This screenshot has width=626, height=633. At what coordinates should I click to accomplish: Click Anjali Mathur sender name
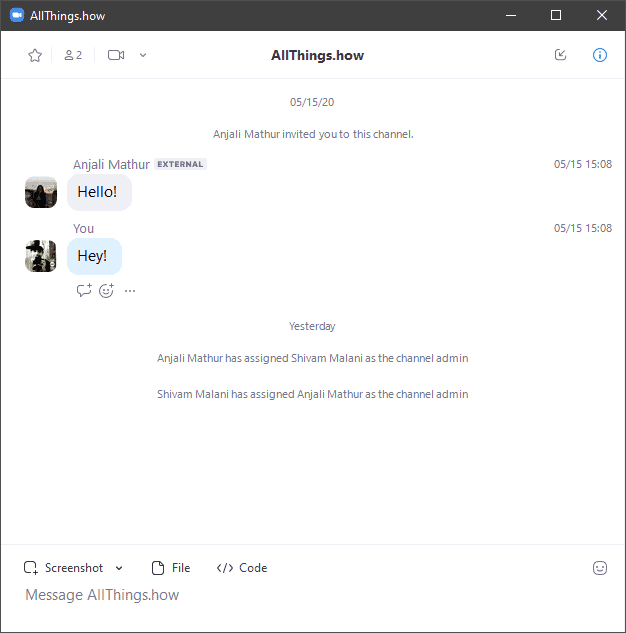(x=111, y=164)
